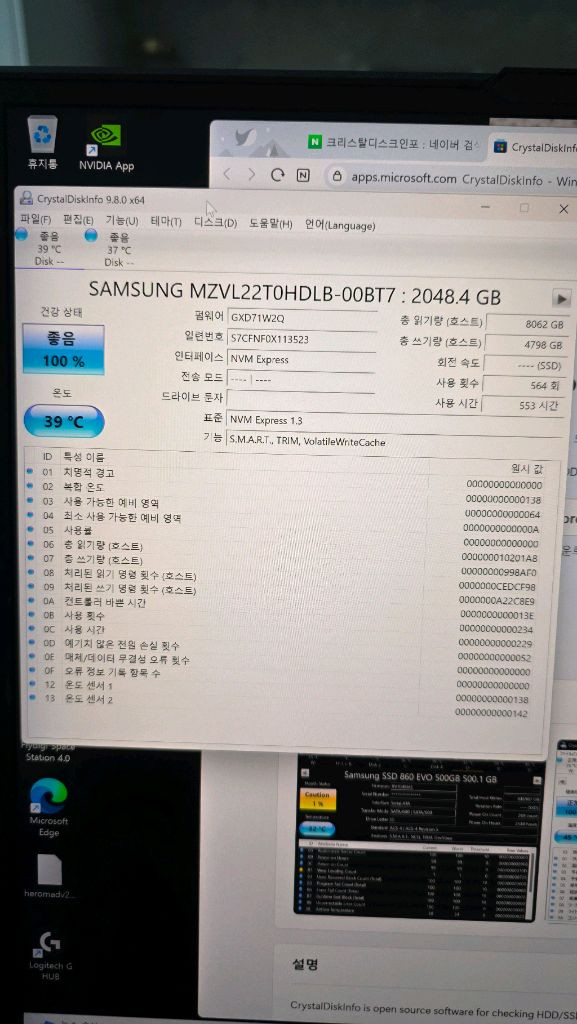Open the heromadv2 file on desktop

tap(49, 875)
